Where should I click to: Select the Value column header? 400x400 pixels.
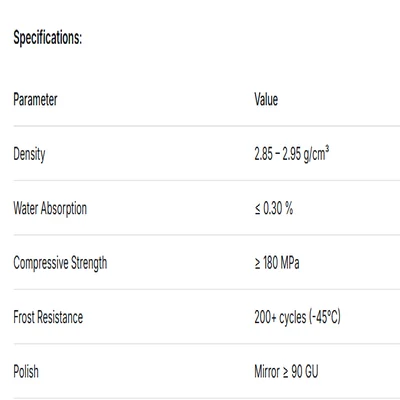(x=266, y=100)
